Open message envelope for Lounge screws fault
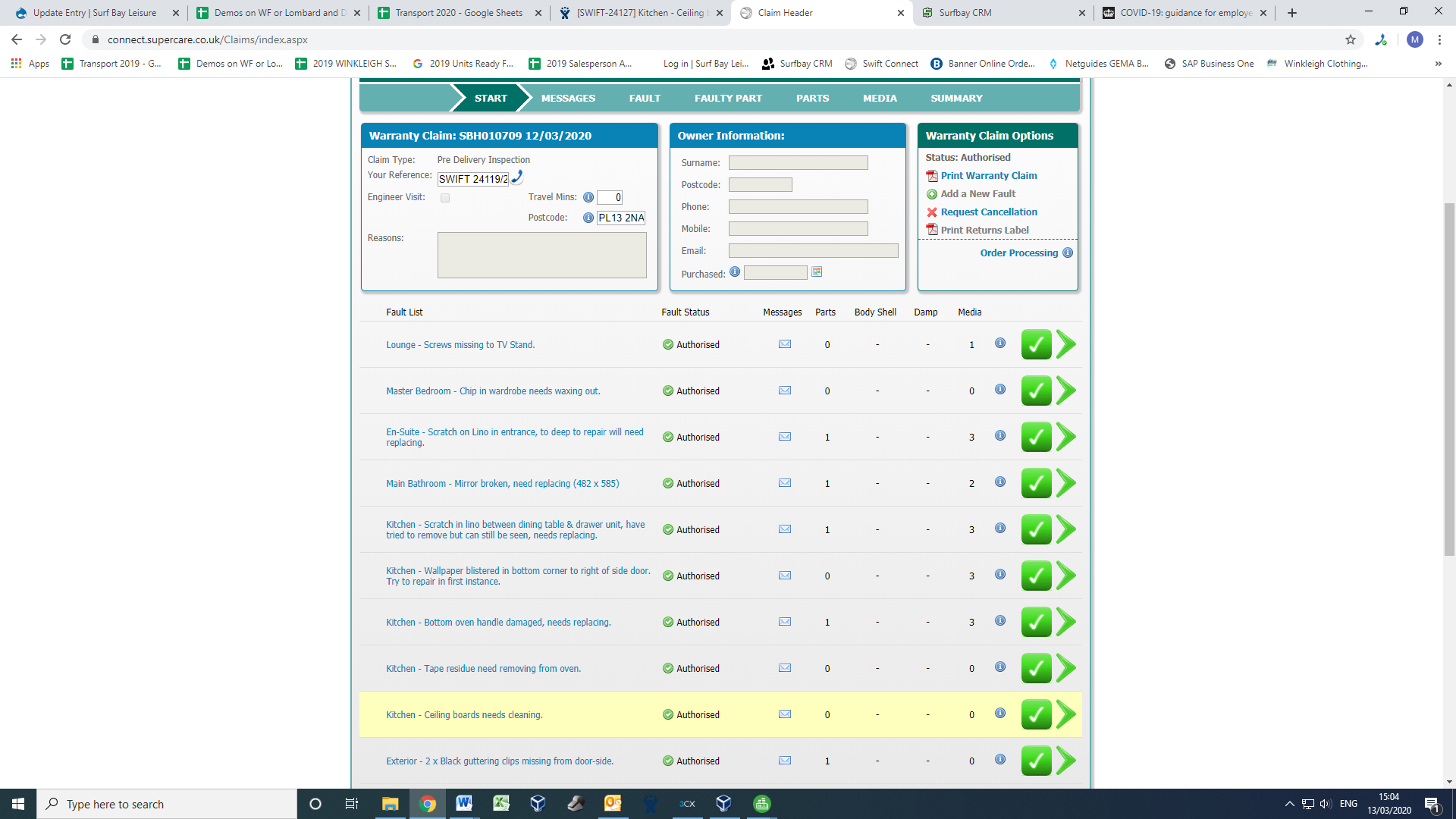The image size is (1456, 819). [x=785, y=344]
